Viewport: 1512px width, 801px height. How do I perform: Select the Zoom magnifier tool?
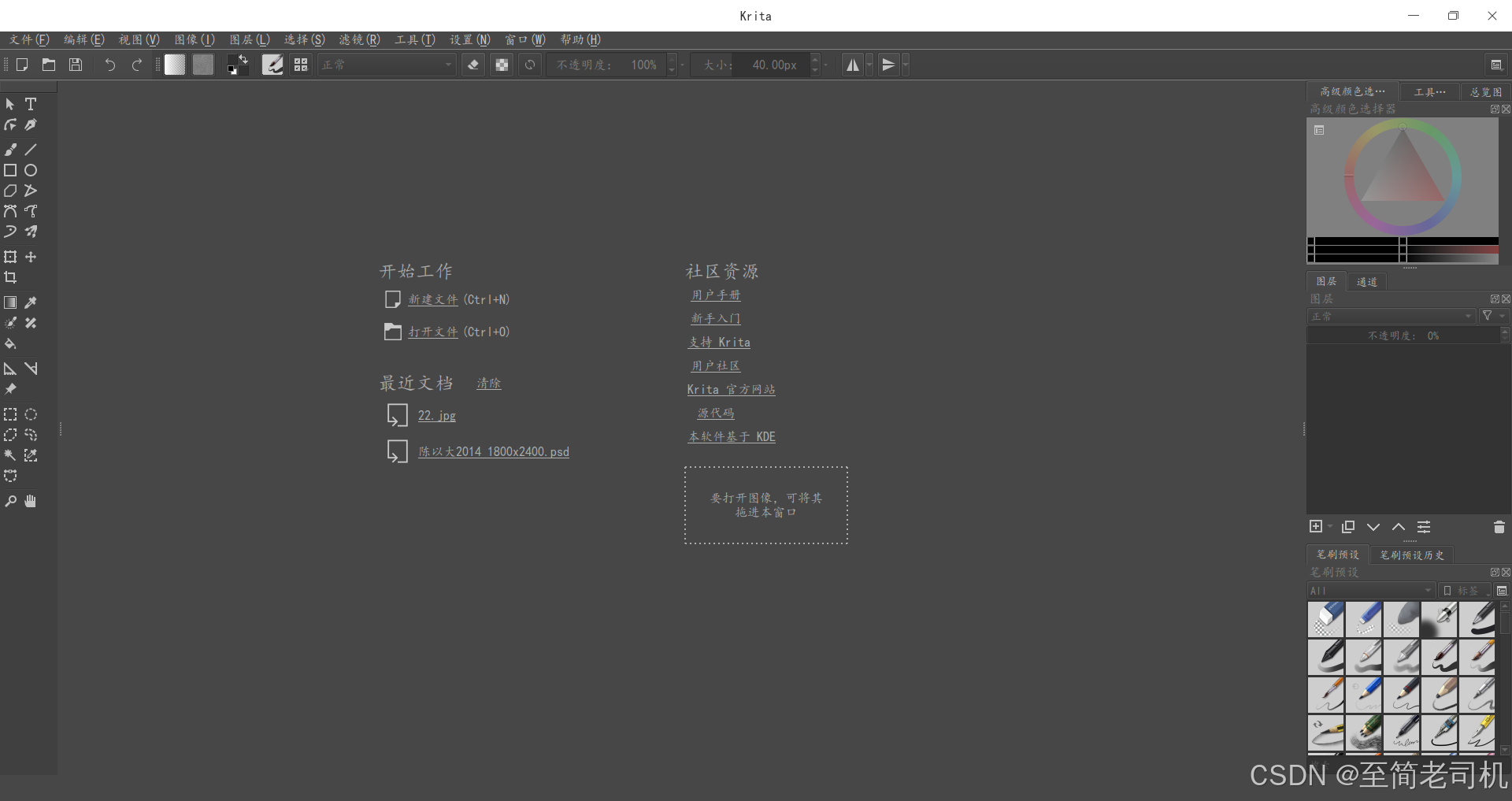point(10,501)
